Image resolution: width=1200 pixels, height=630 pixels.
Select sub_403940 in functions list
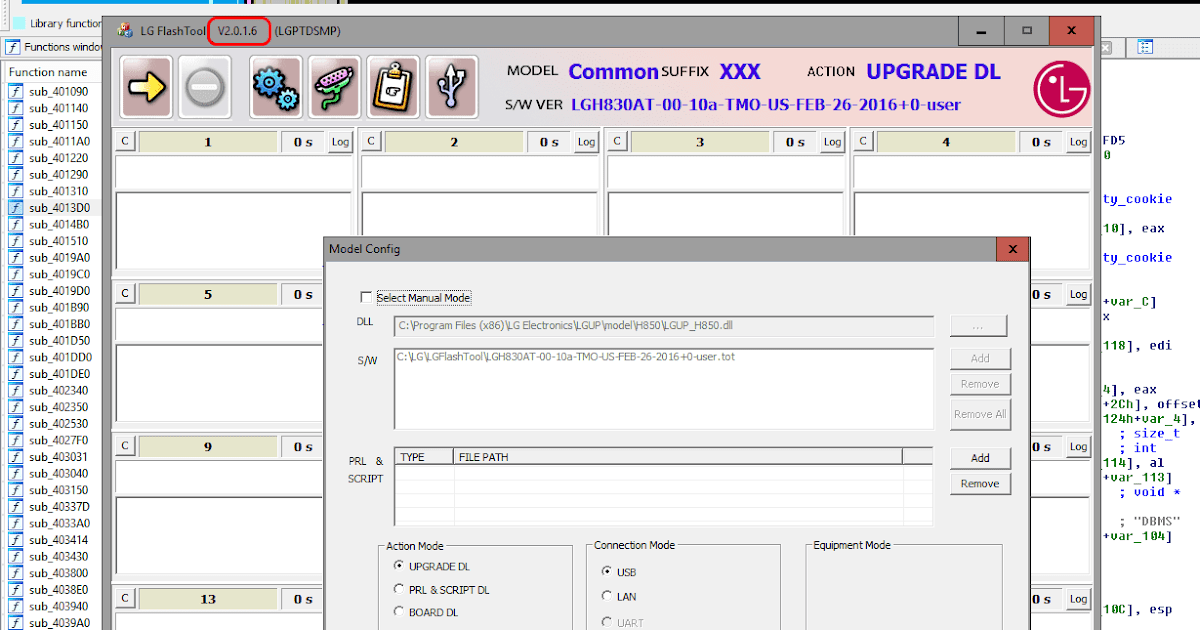pyautogui.click(x=58, y=606)
